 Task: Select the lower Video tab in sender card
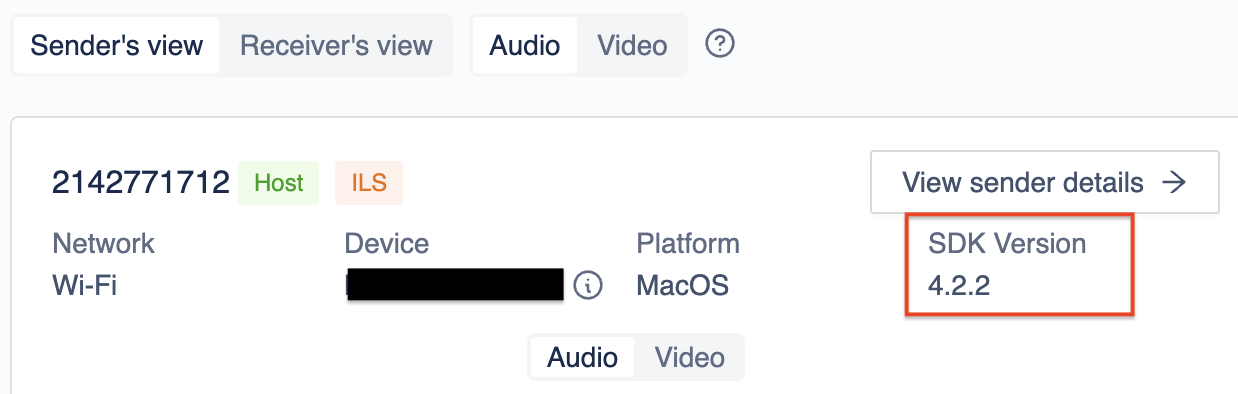[x=689, y=358]
